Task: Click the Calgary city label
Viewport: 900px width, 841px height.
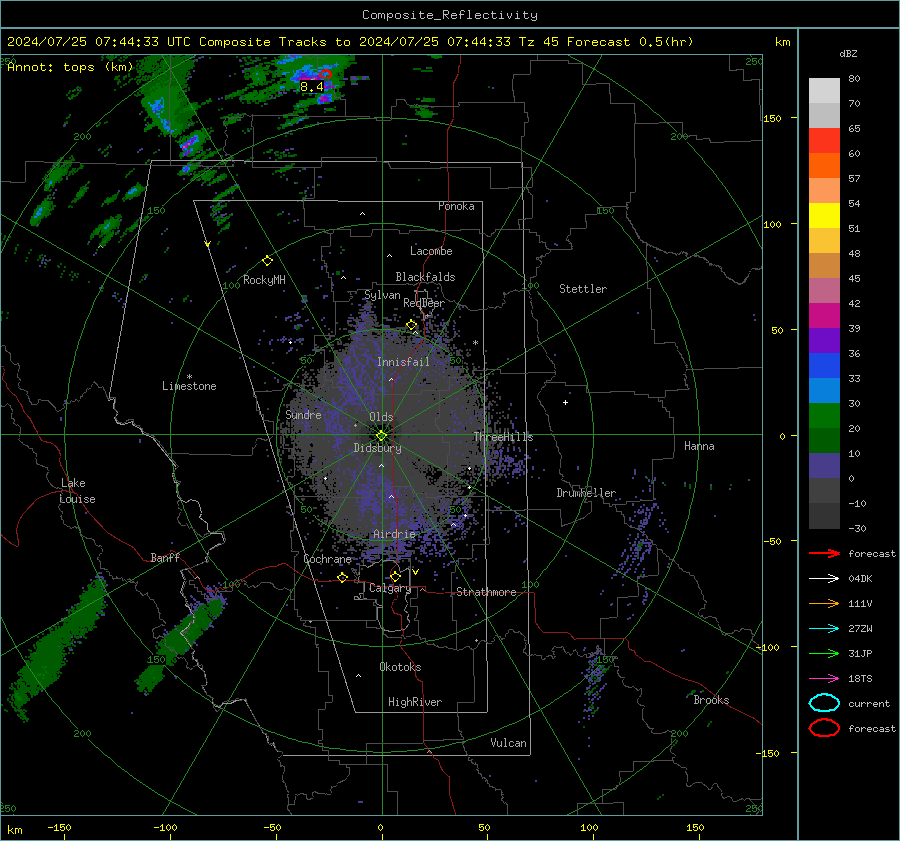Action: (x=390, y=588)
